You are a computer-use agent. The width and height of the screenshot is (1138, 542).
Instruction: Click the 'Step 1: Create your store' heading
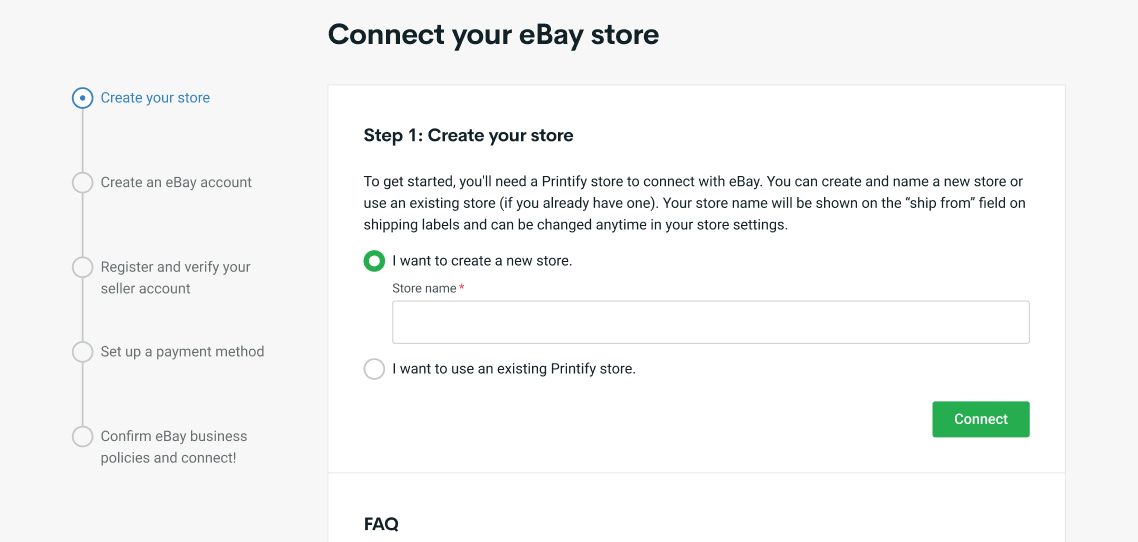click(468, 136)
